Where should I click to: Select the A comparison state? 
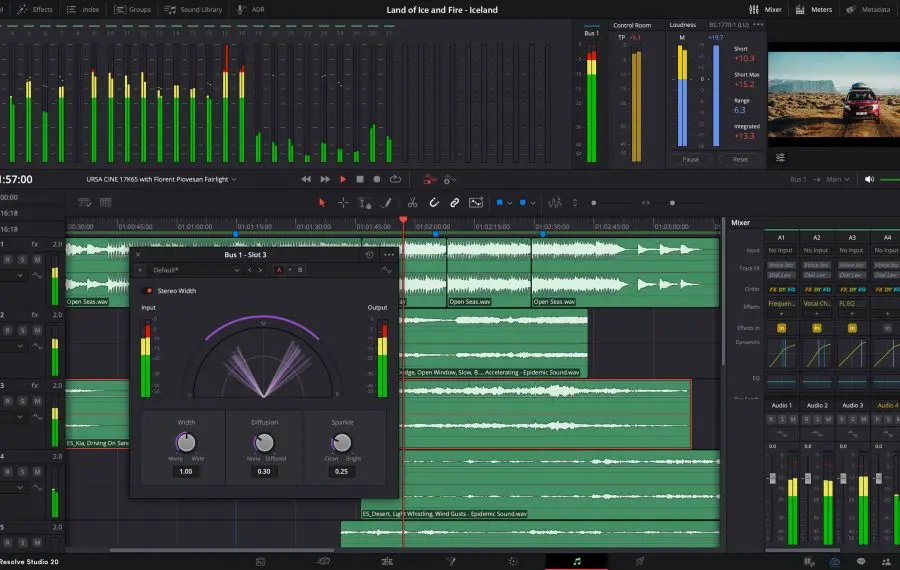[x=279, y=270]
